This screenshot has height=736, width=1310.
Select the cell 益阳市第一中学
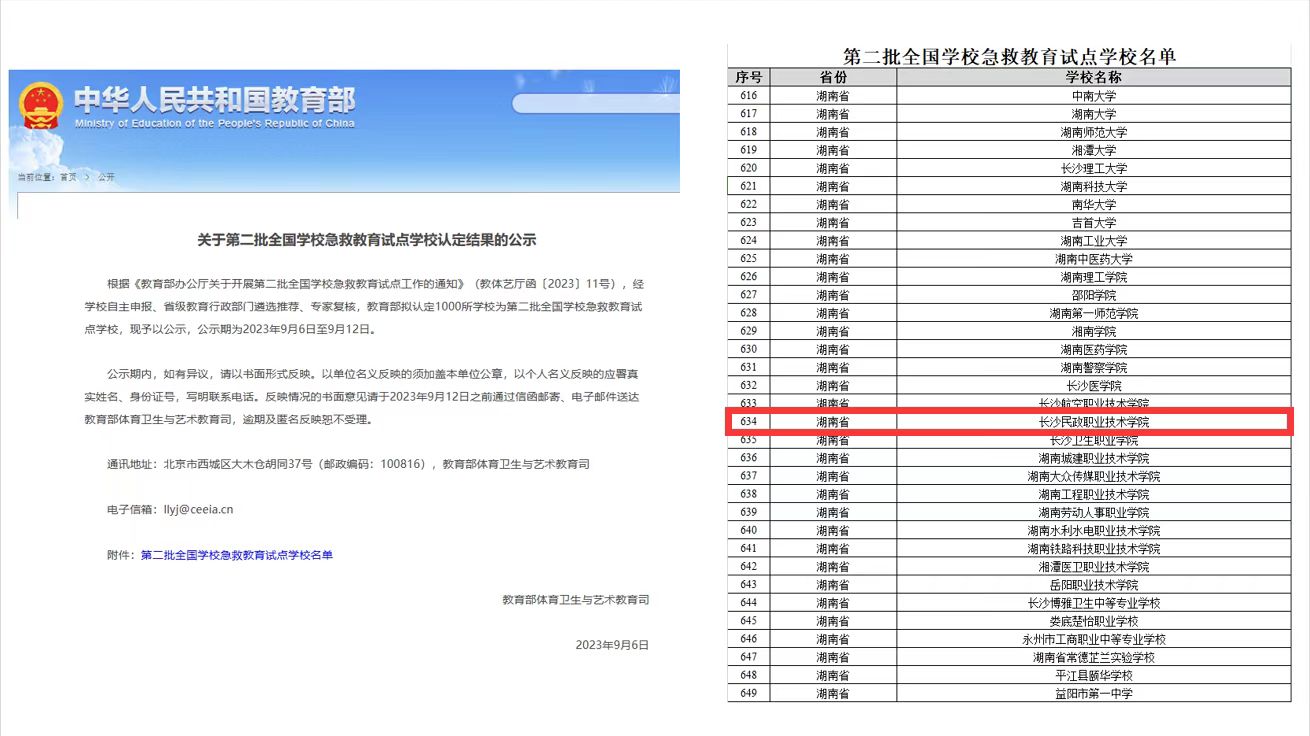tap(1094, 693)
